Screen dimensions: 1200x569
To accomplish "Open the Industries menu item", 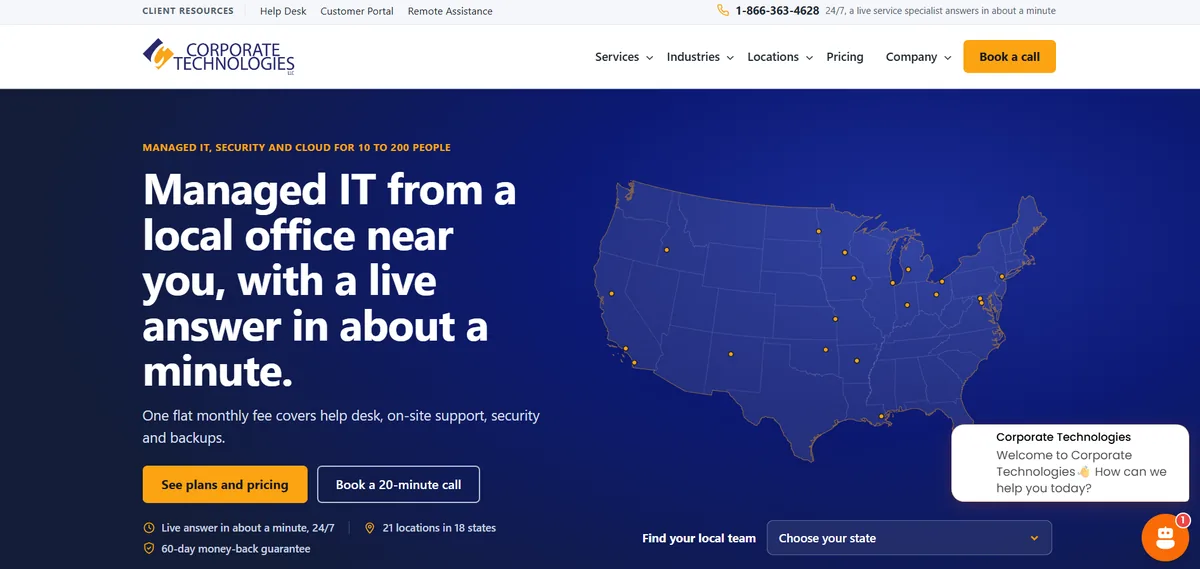I will [x=693, y=57].
